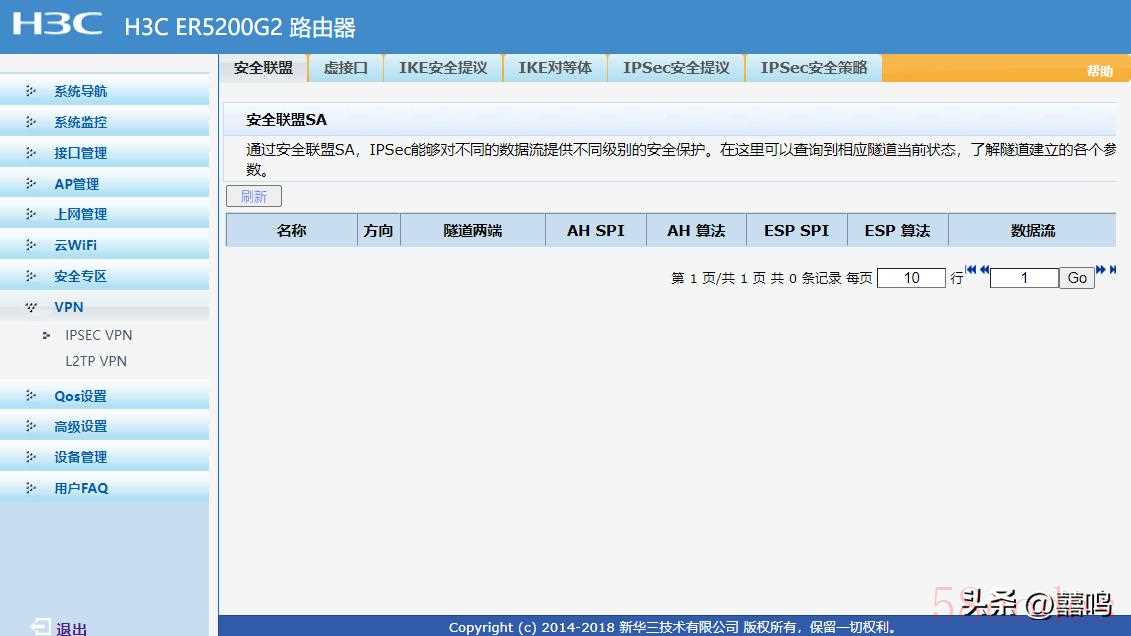This screenshot has height=636, width=1131.
Task: Open AP管理 in sidebar
Action: pos(76,185)
